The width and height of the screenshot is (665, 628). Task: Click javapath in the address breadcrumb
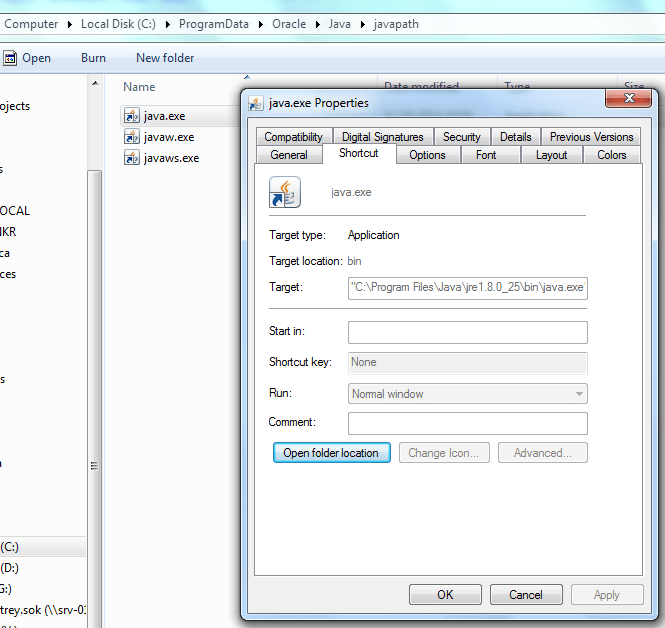[x=396, y=24]
